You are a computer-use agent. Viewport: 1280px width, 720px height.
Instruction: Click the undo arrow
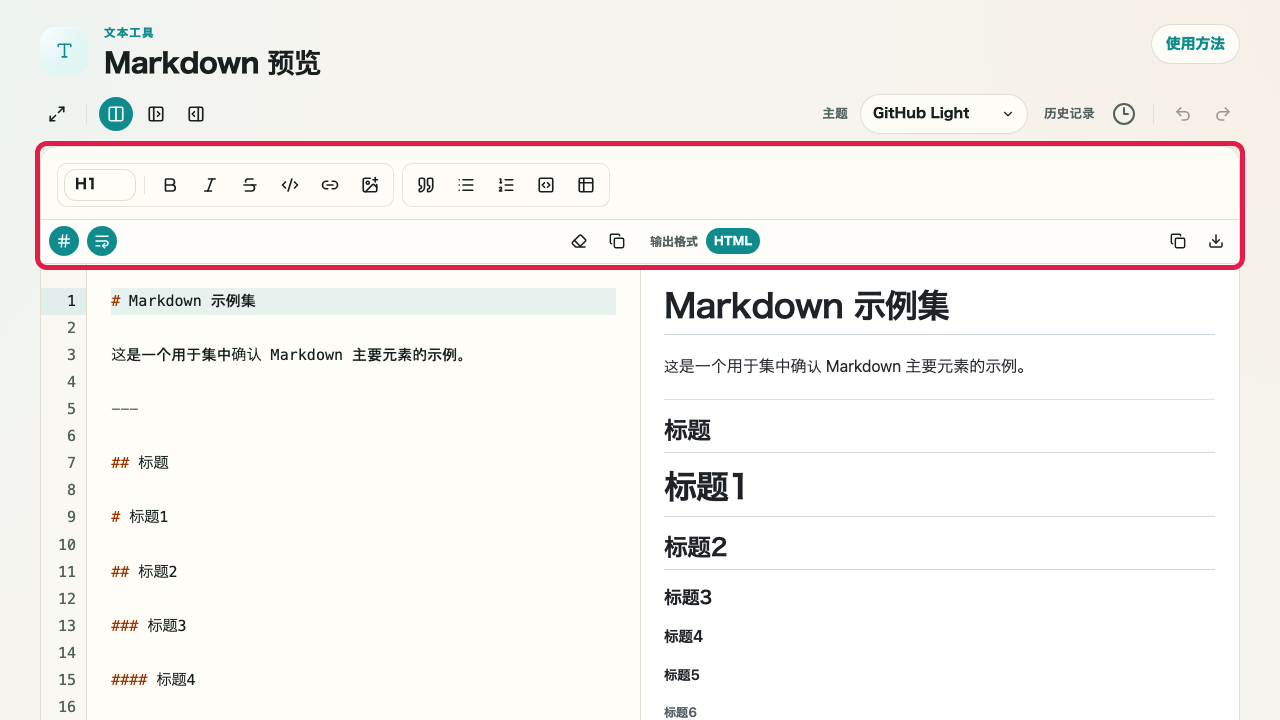tap(1183, 114)
